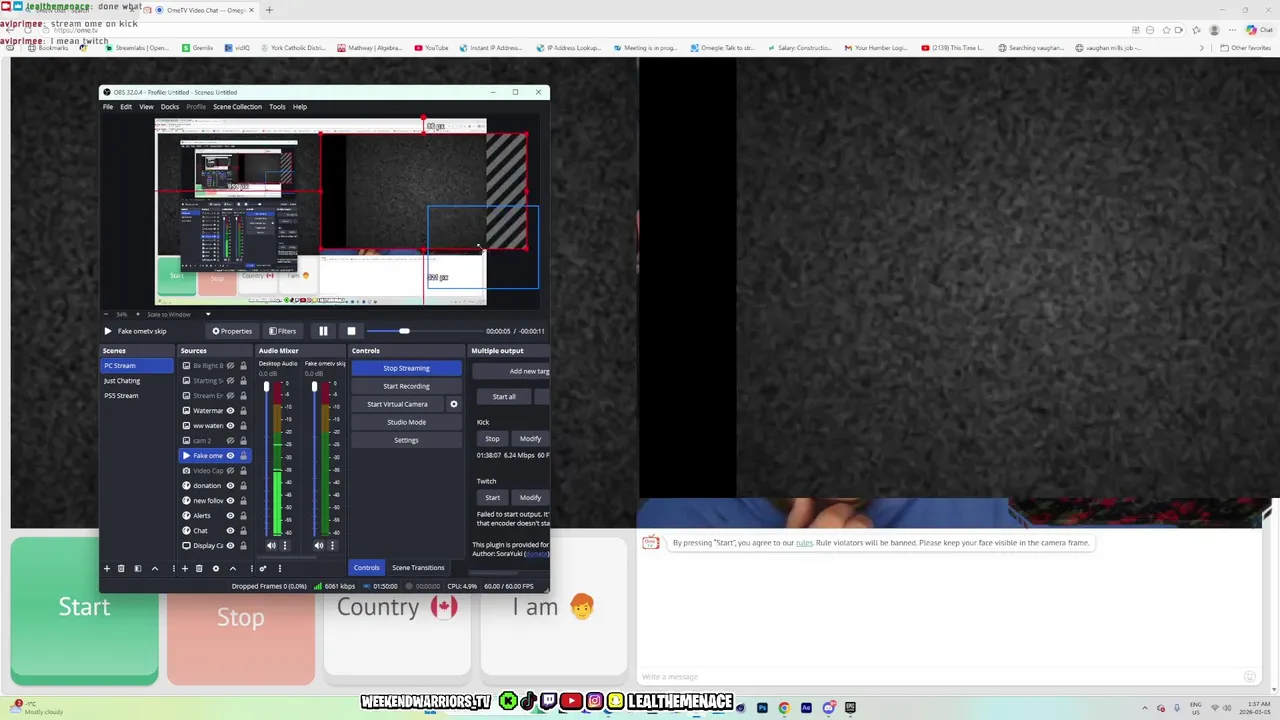Stop the media source playback
This screenshot has height=720, width=1280.
tap(351, 331)
